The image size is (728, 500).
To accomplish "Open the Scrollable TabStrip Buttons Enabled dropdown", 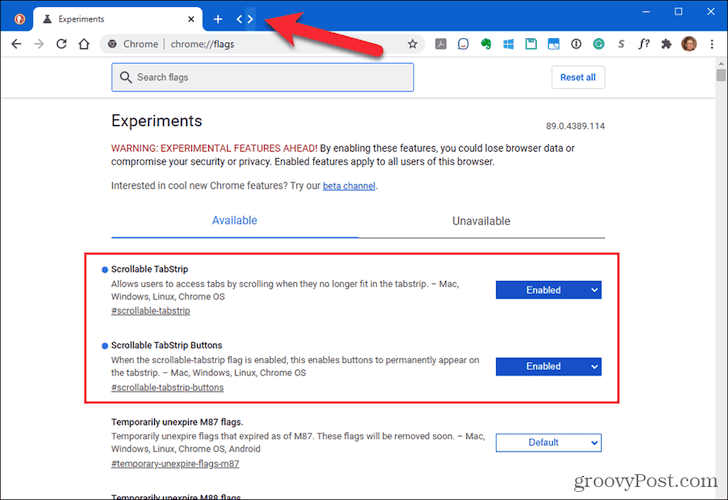I will coord(548,367).
